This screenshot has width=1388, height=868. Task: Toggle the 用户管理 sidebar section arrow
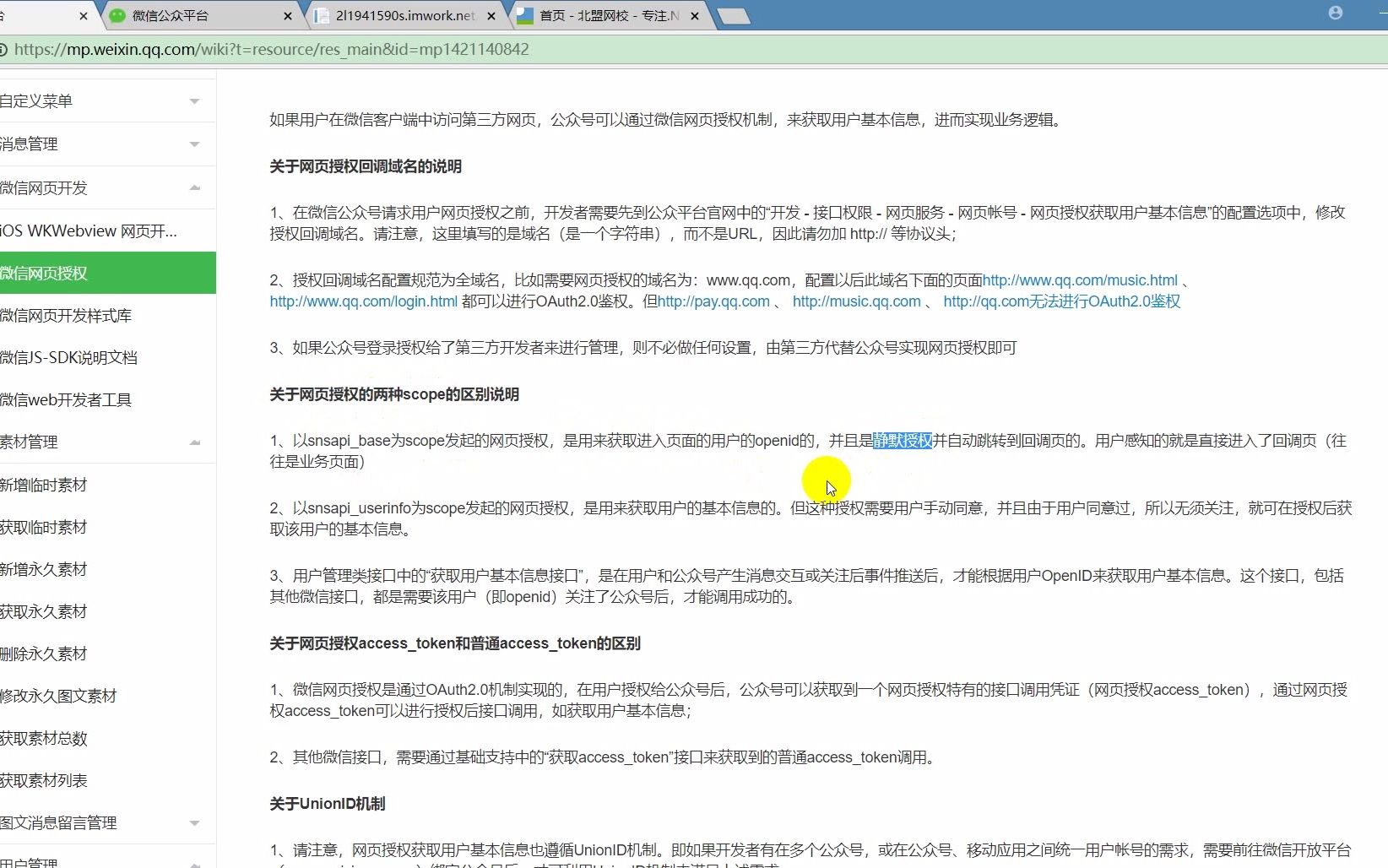tap(195, 864)
